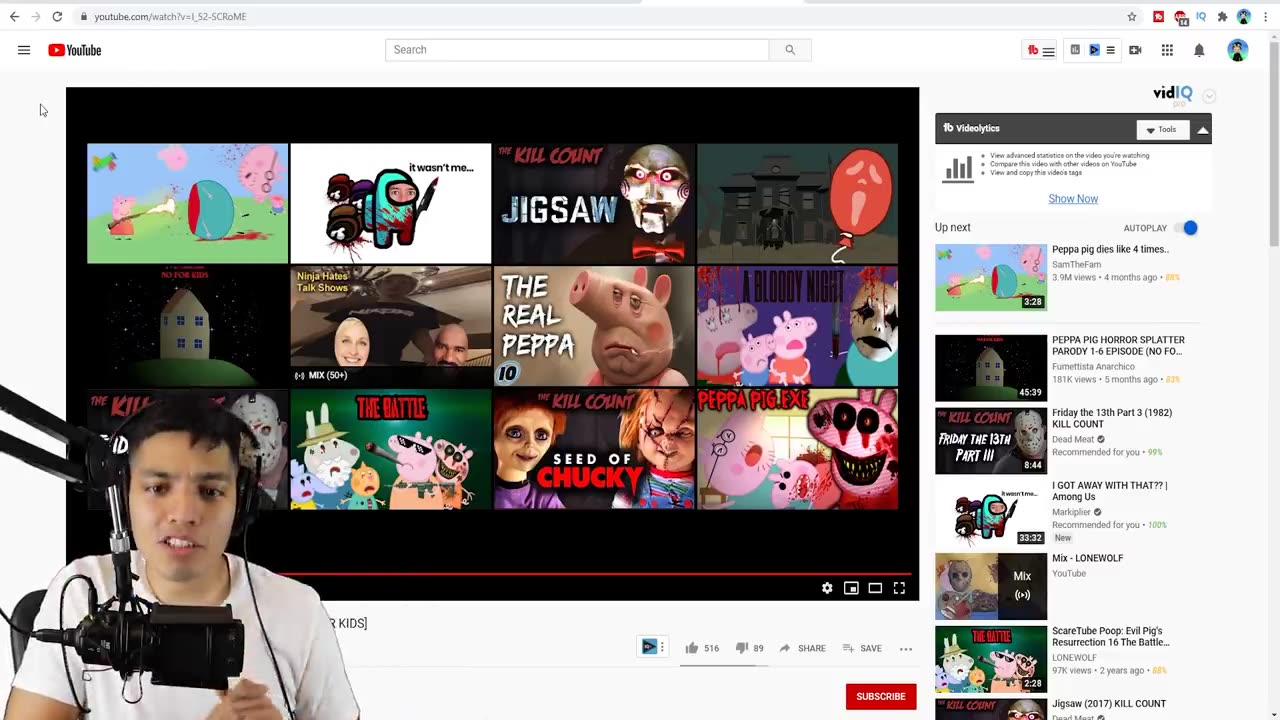Open Chrome's three-dot menu
The width and height of the screenshot is (1280, 720).
[x=1266, y=16]
